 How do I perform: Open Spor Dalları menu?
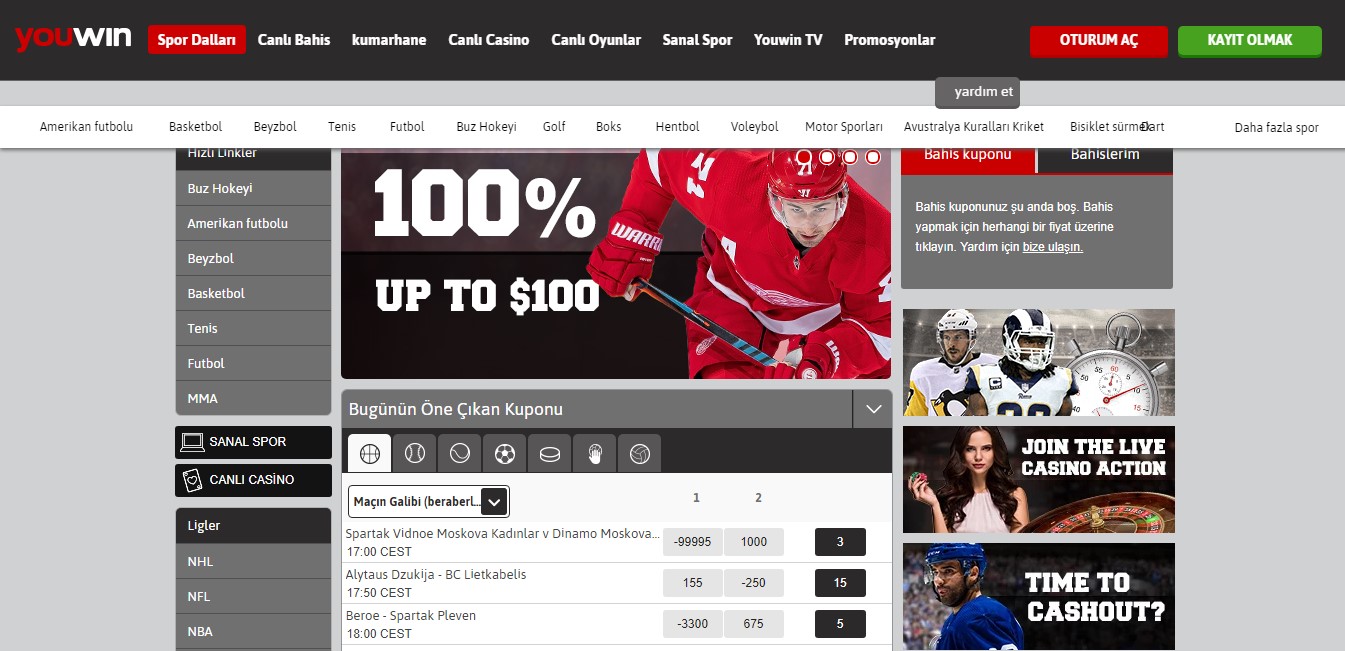click(197, 40)
